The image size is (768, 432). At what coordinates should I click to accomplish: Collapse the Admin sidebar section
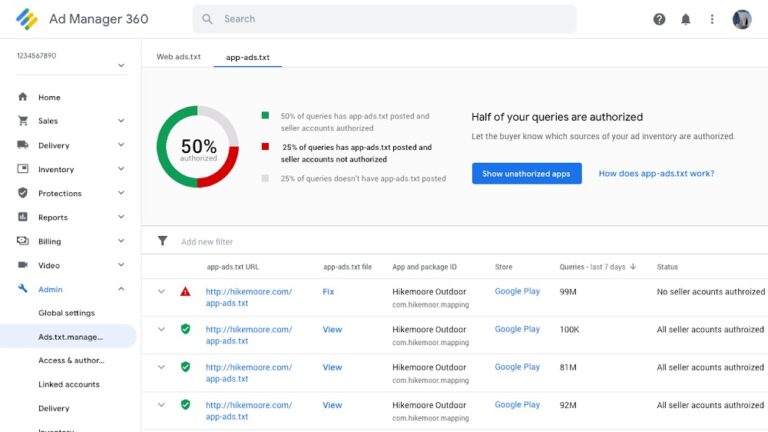point(121,289)
